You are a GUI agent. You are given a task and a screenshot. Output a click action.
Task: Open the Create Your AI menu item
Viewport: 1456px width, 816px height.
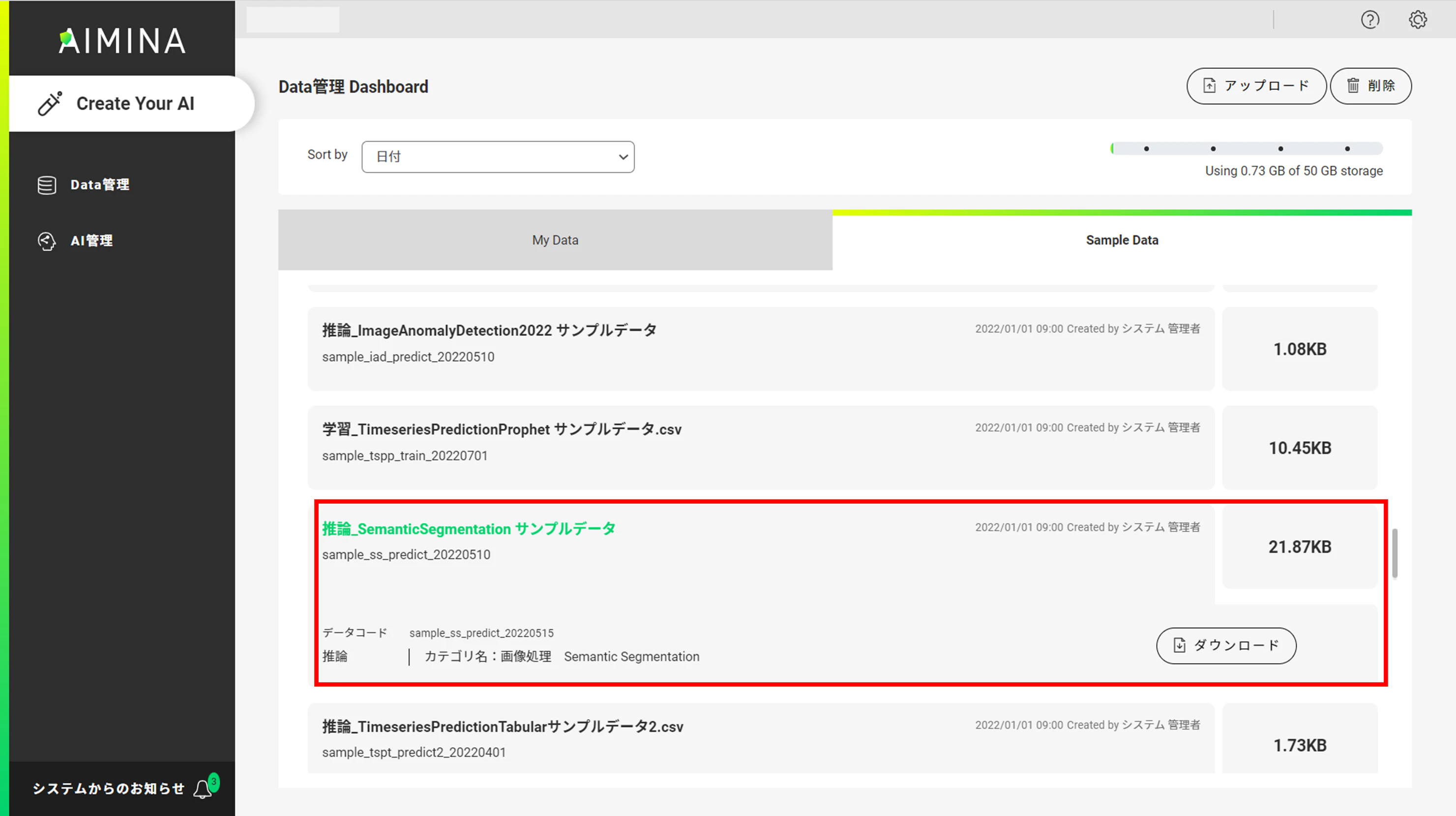click(132, 103)
